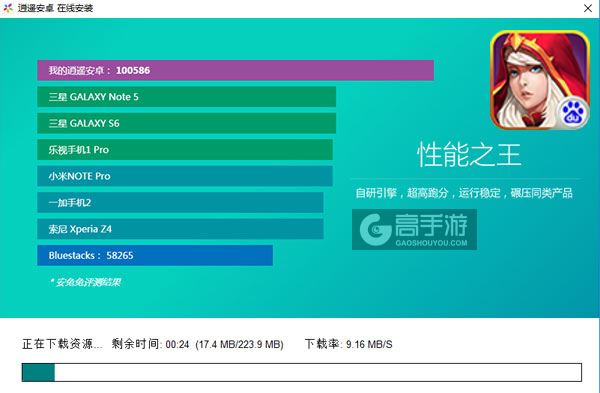Select the Bluestacks: 58265 bar

pyautogui.click(x=155, y=255)
